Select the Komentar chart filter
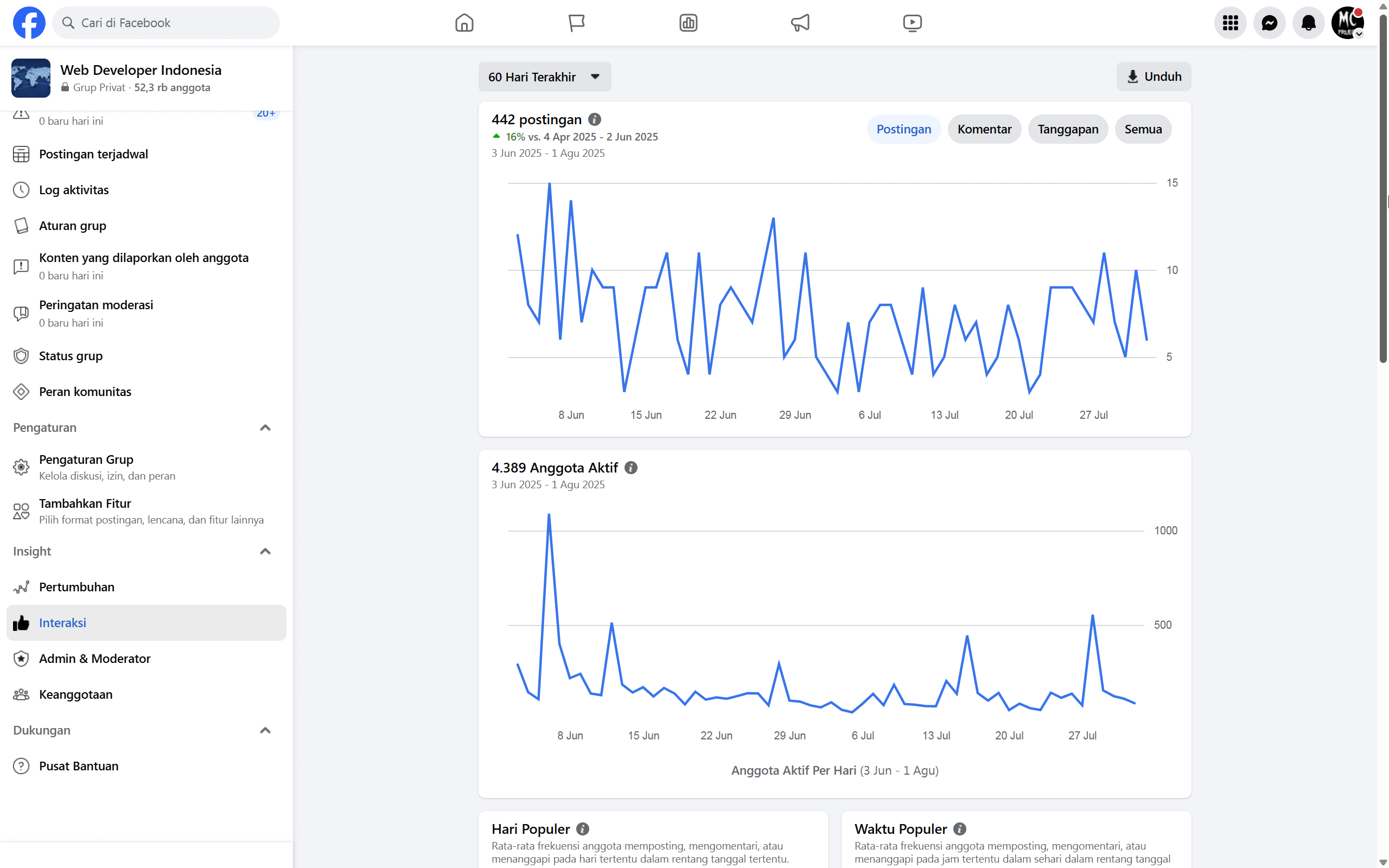 984,129
